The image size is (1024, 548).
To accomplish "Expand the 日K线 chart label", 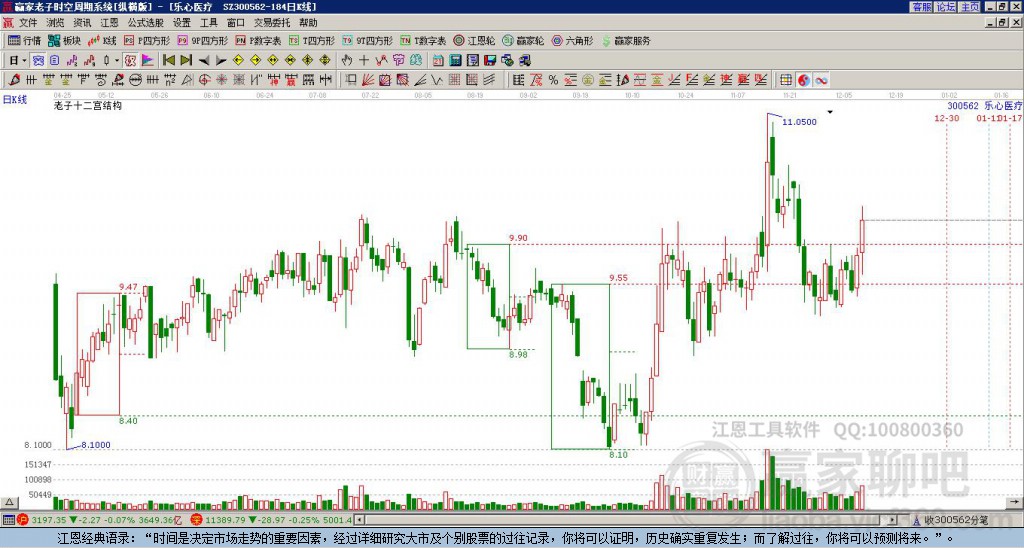I will pyautogui.click(x=15, y=99).
